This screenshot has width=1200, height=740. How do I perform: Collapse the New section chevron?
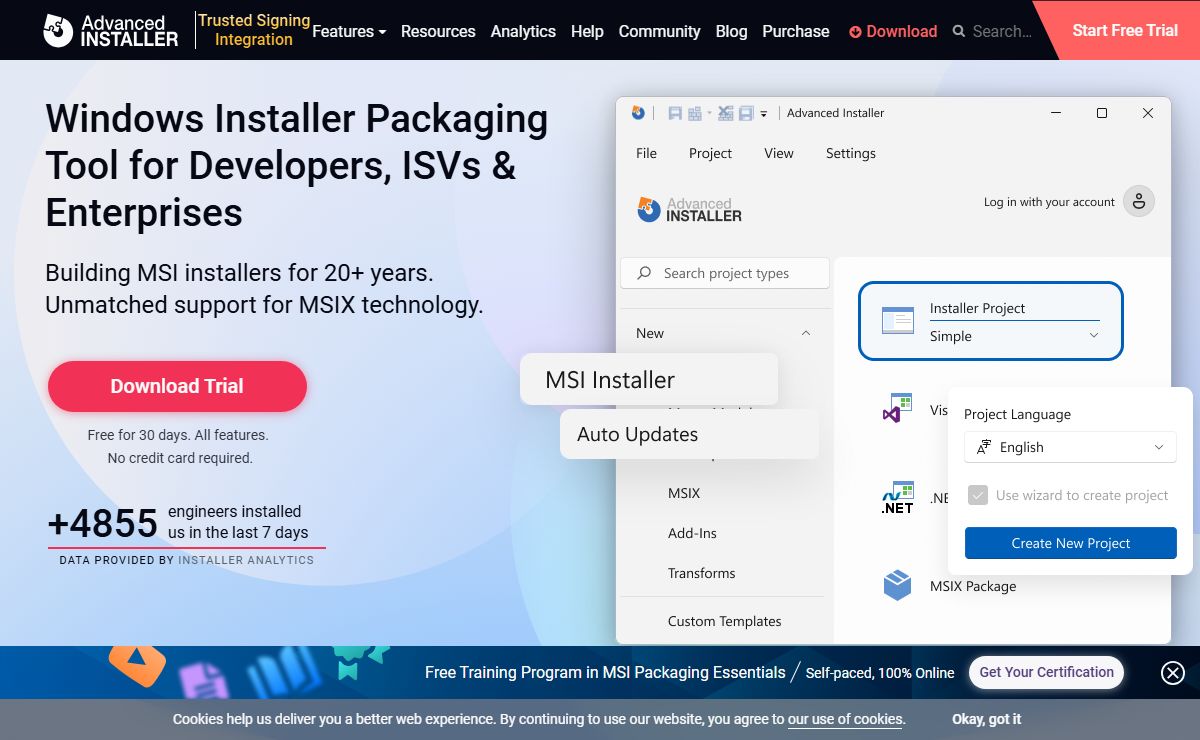pos(806,333)
